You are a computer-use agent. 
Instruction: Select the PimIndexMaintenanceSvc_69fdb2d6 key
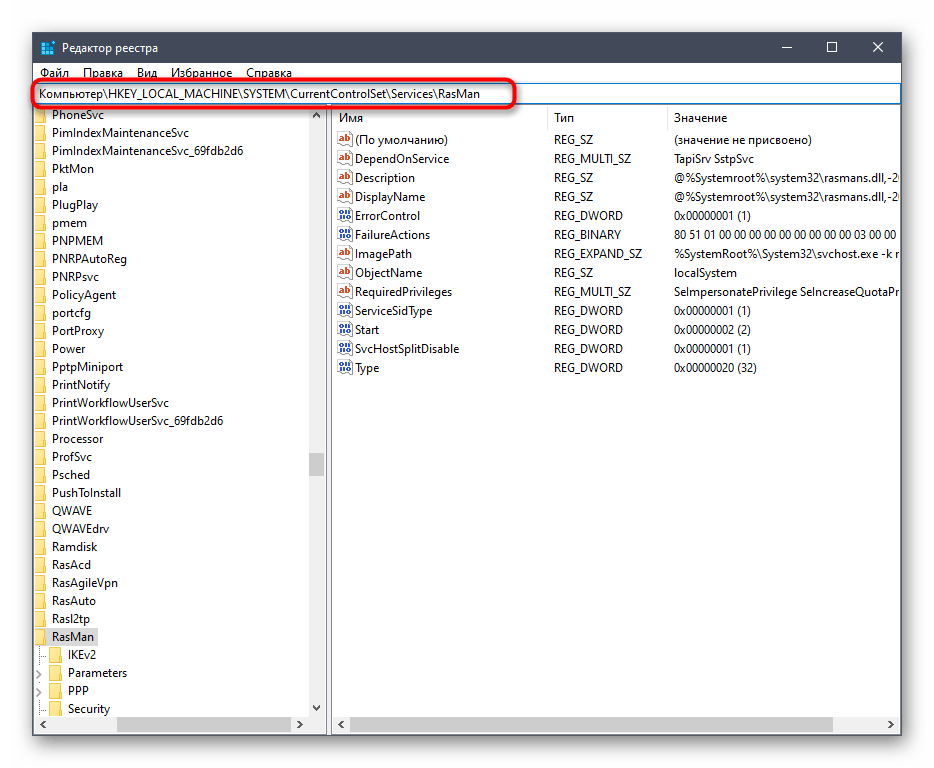click(147, 151)
